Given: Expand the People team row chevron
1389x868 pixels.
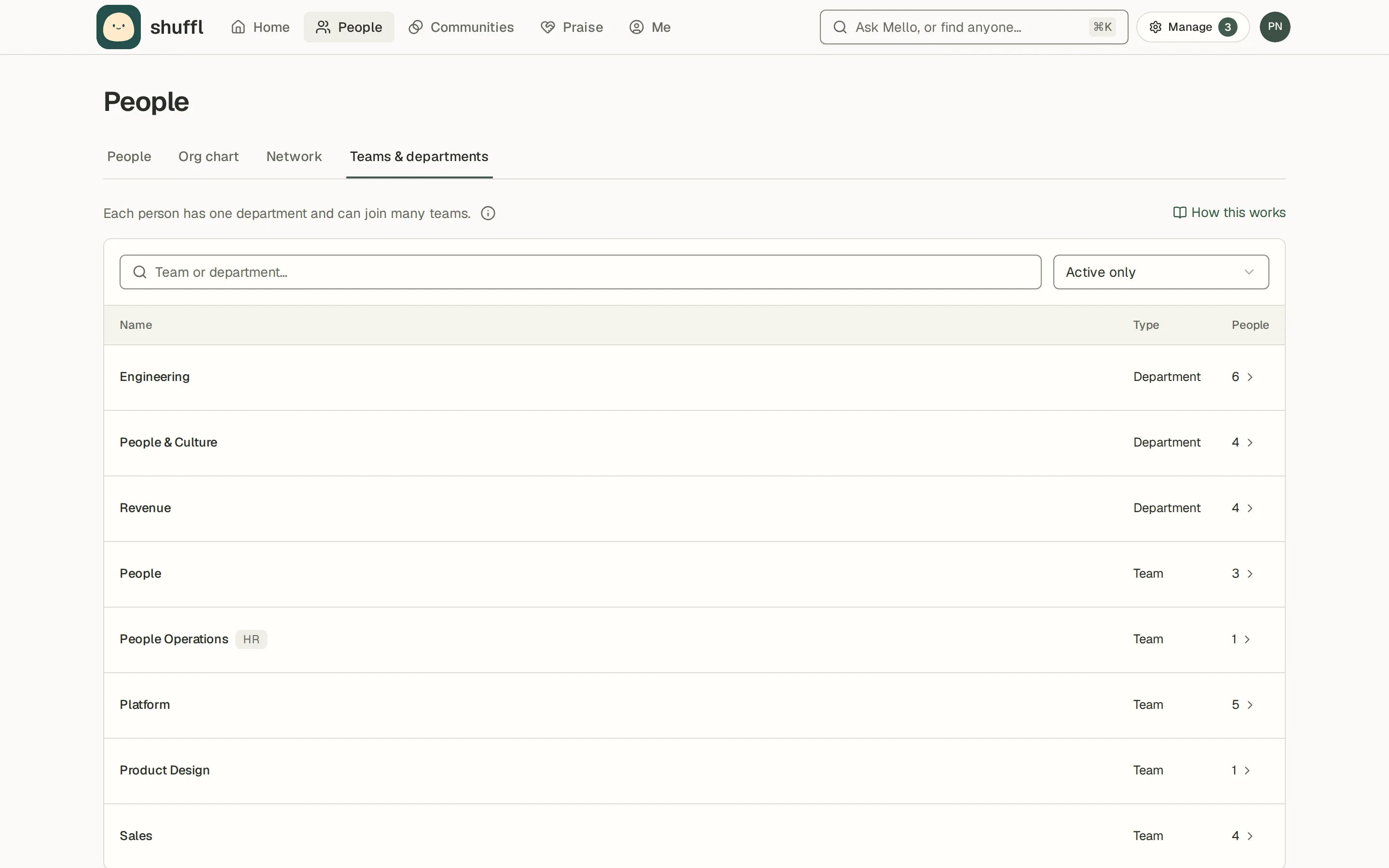Looking at the screenshot, I should 1250,573.
